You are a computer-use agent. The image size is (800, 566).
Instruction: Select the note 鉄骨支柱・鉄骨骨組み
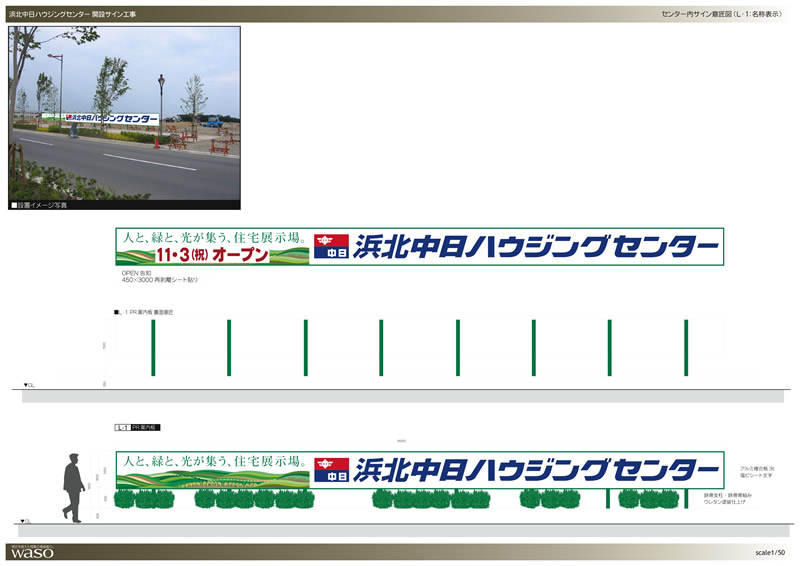(x=728, y=496)
